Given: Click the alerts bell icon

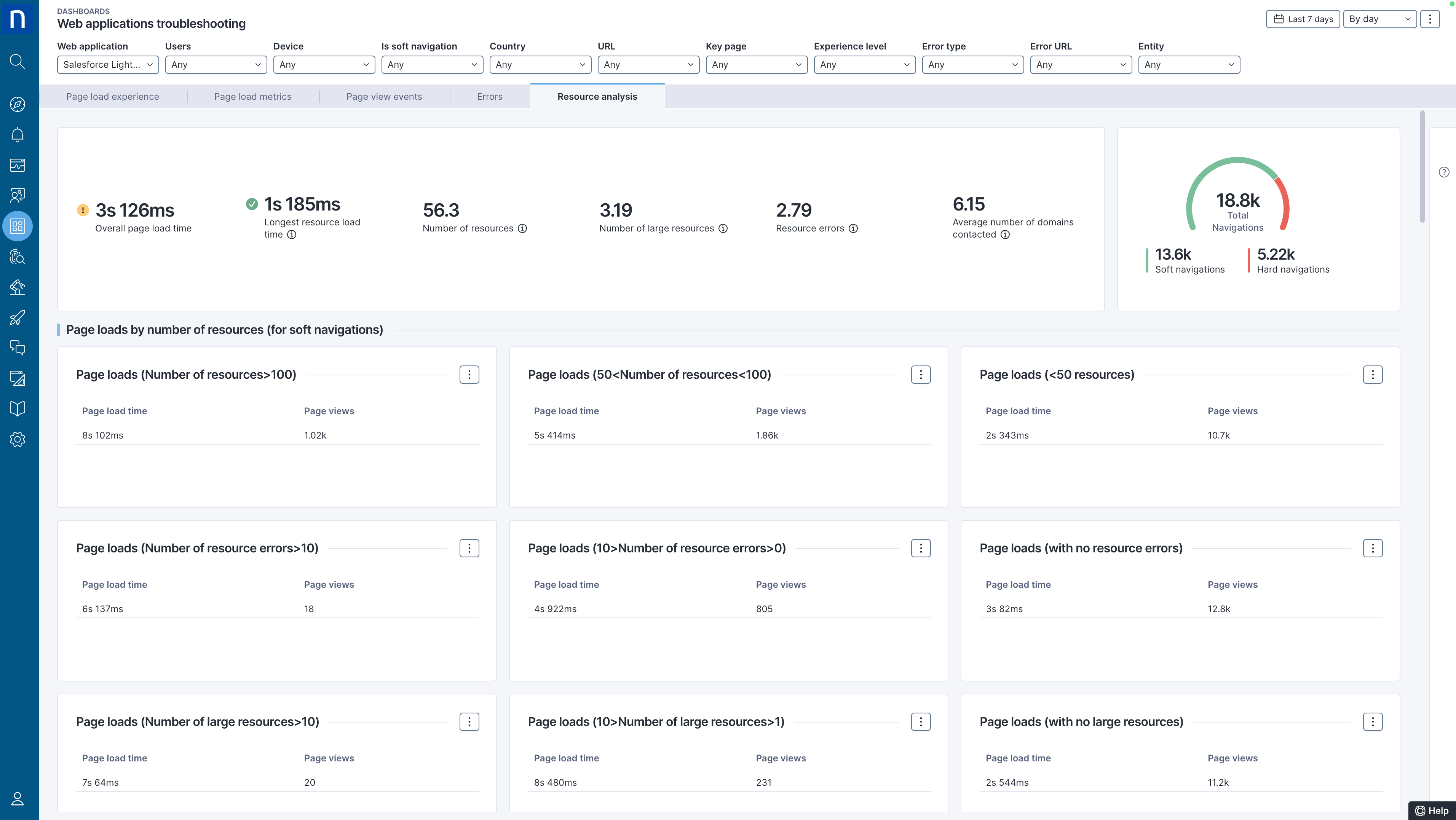Looking at the screenshot, I should pos(18,134).
